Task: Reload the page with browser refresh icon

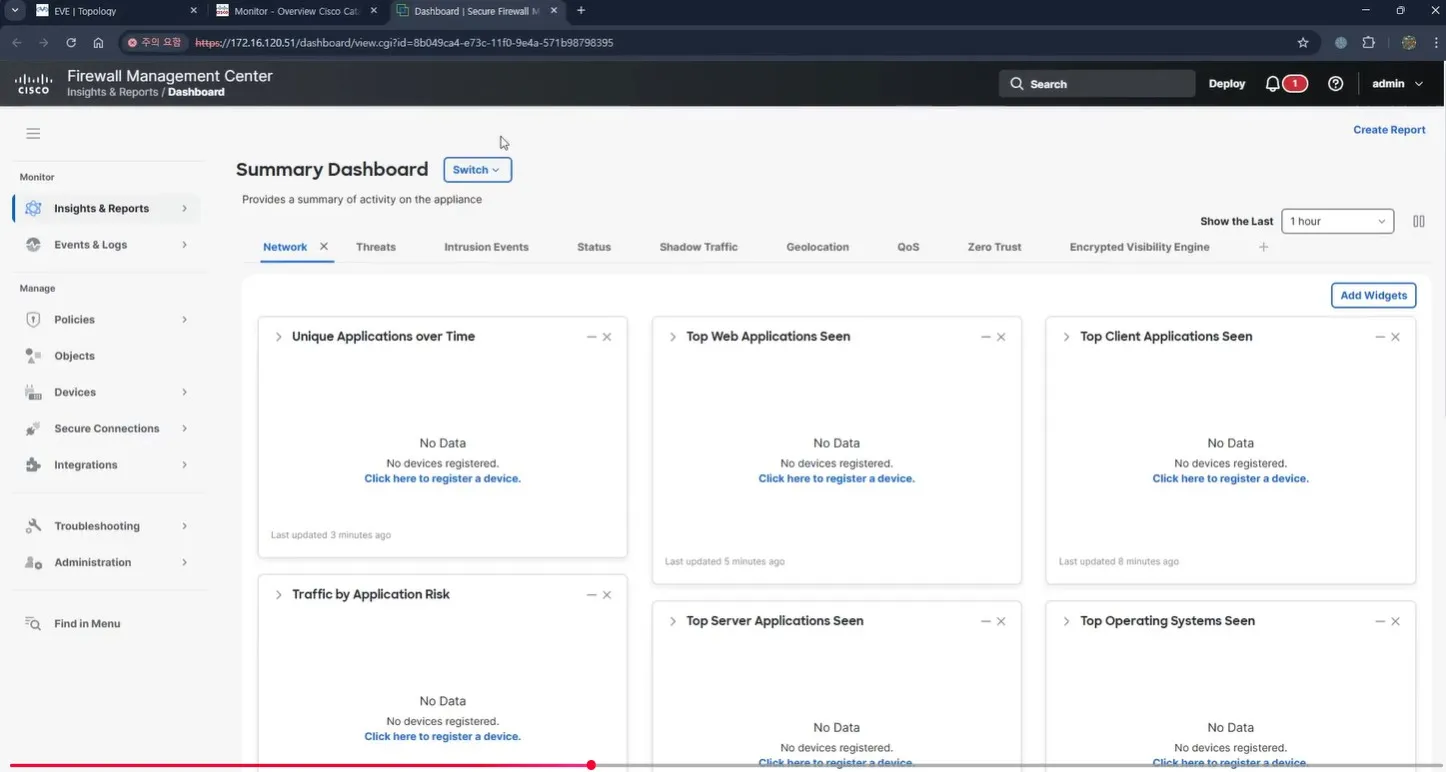Action: (71, 43)
